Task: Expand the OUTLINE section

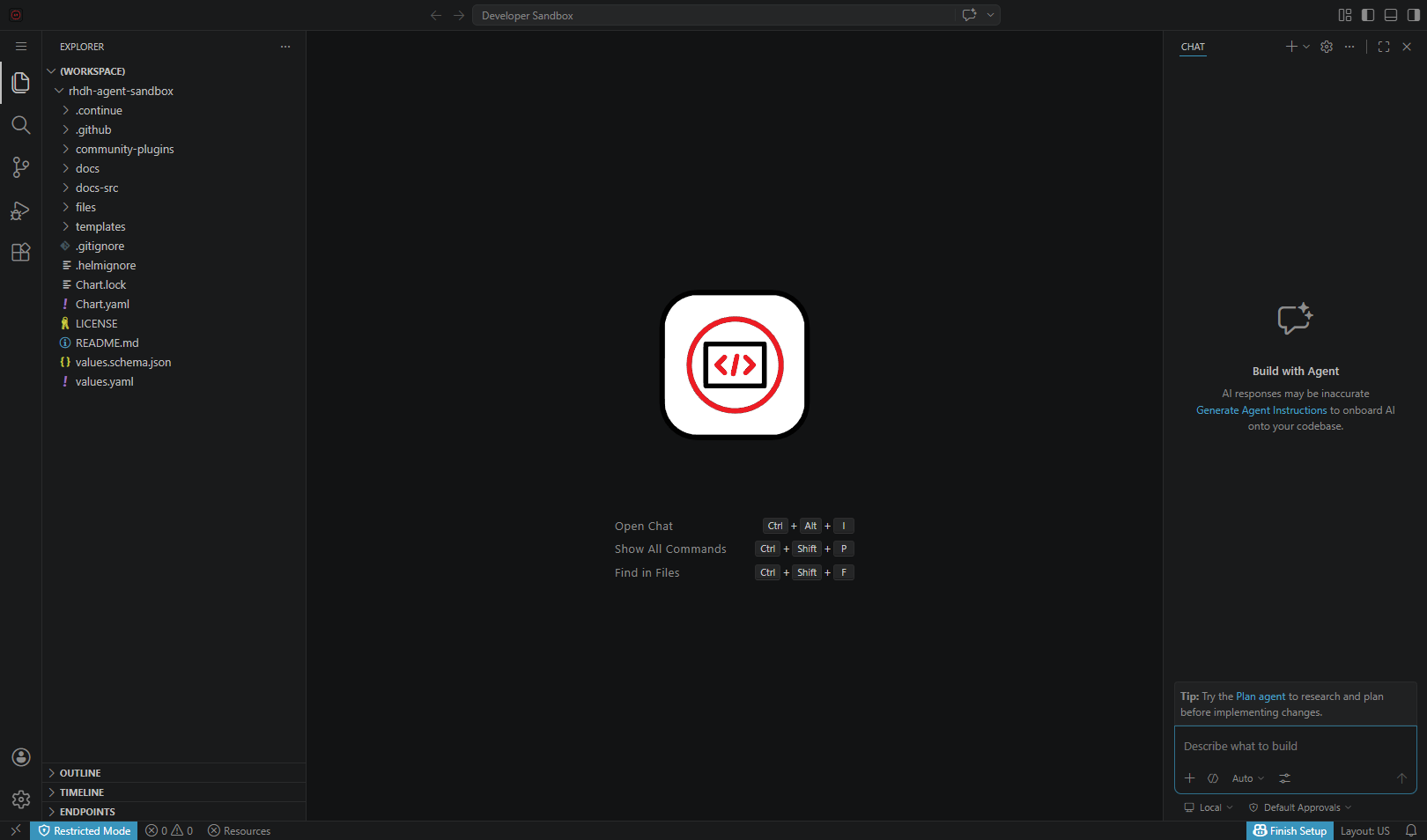Action: [x=174, y=773]
